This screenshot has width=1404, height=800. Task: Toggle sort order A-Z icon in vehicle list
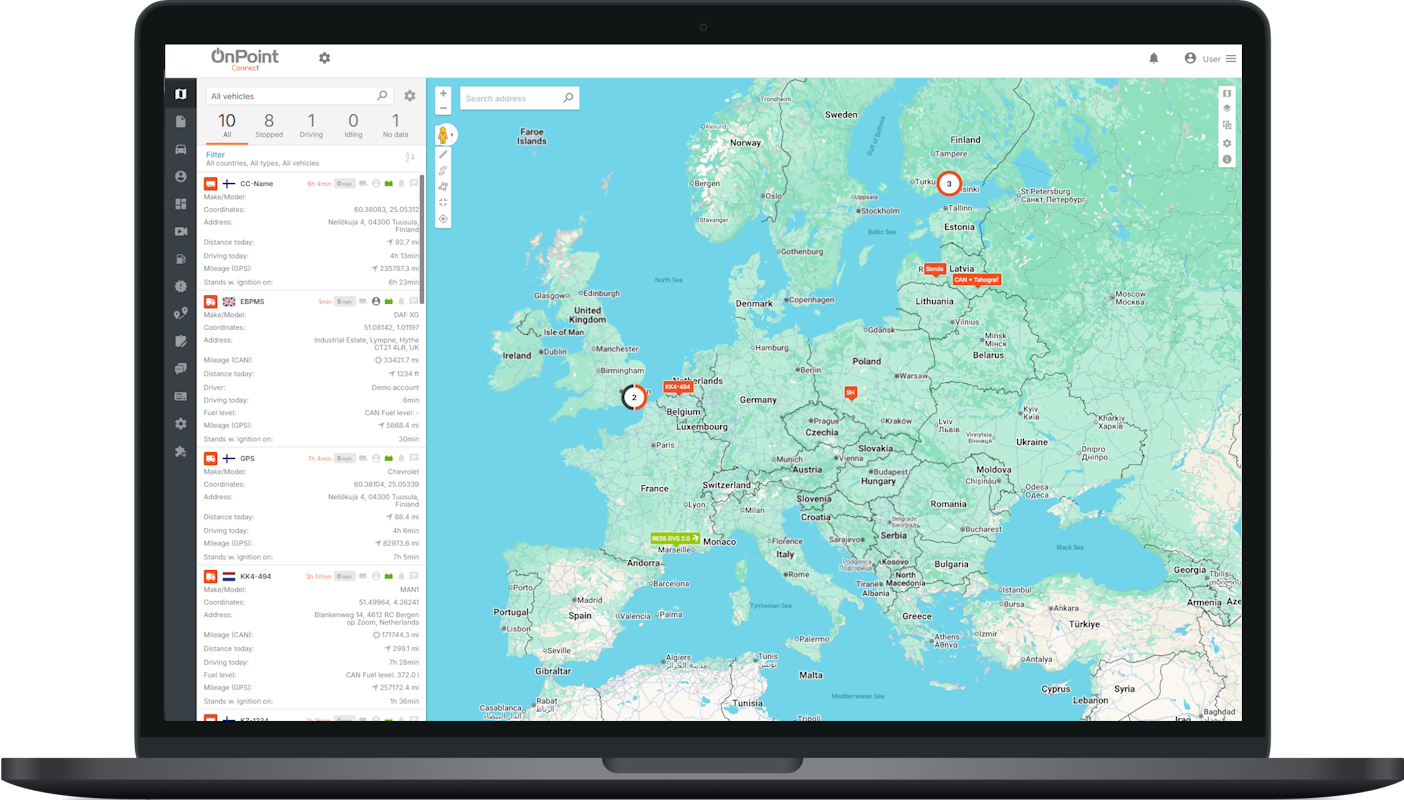409,157
